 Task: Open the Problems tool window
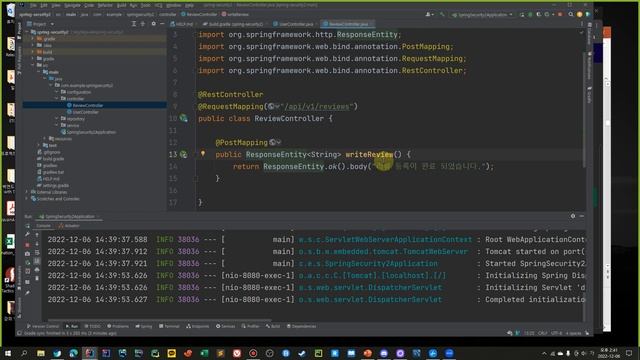(x=118, y=326)
